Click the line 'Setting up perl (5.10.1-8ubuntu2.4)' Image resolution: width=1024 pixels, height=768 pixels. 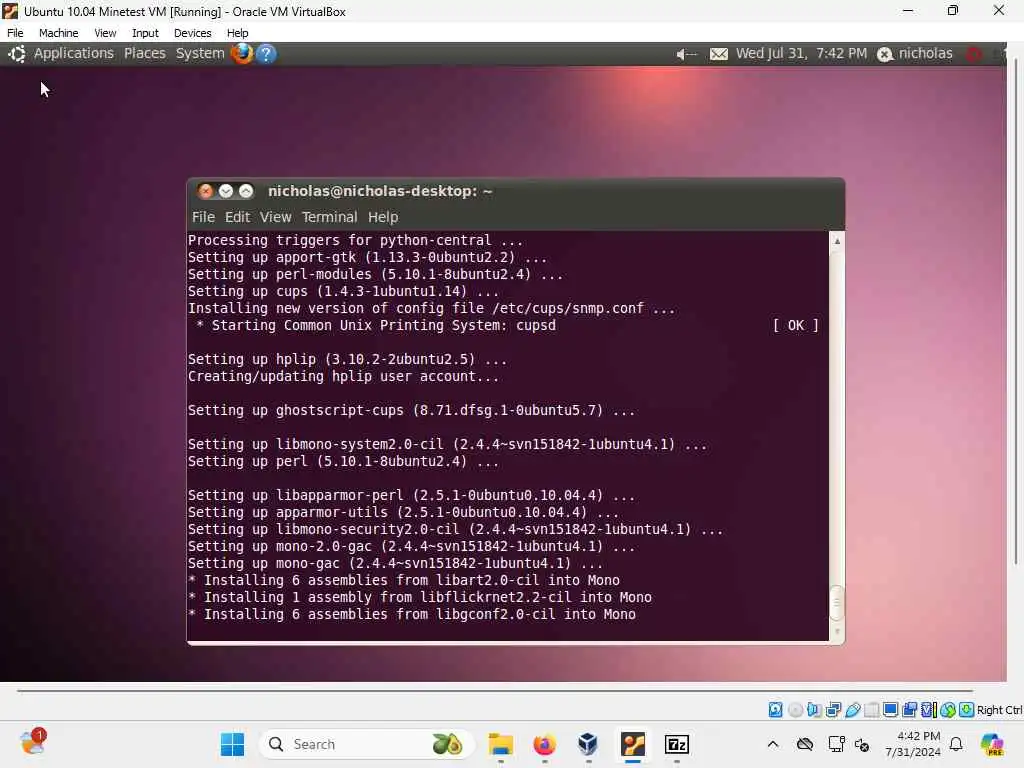click(x=344, y=461)
